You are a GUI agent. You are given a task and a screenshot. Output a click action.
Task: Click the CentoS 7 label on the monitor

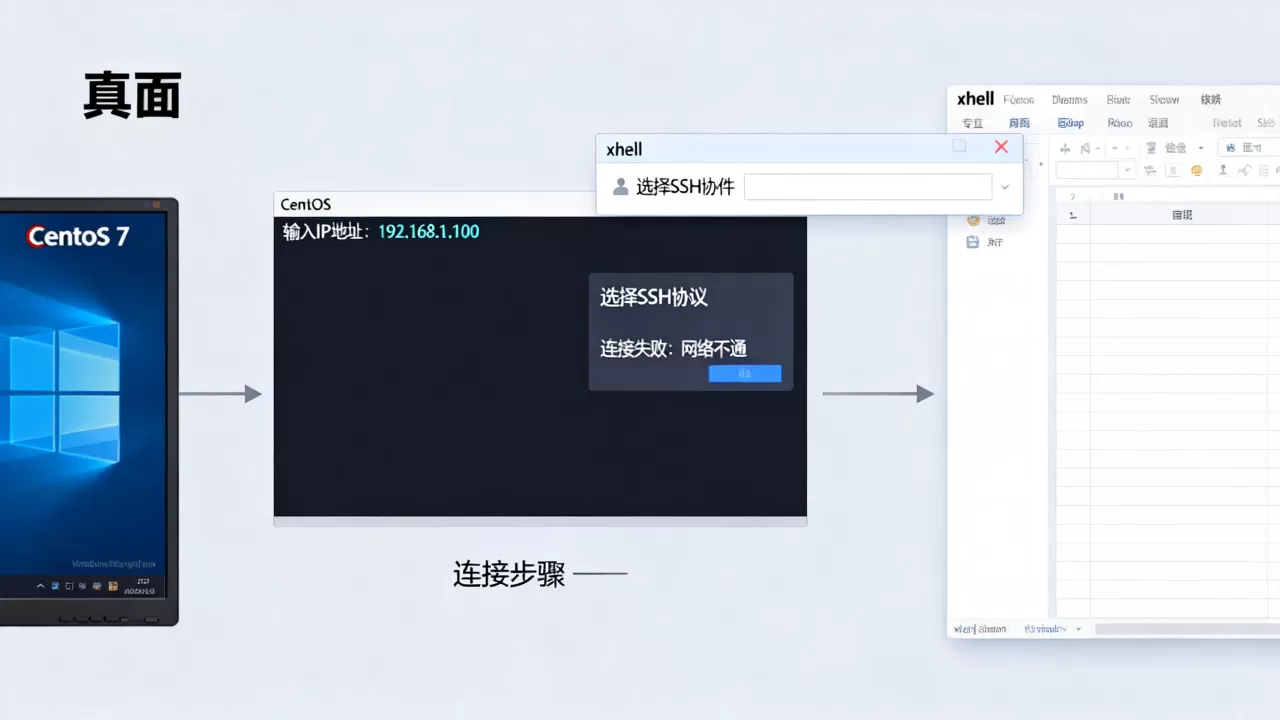tap(78, 237)
